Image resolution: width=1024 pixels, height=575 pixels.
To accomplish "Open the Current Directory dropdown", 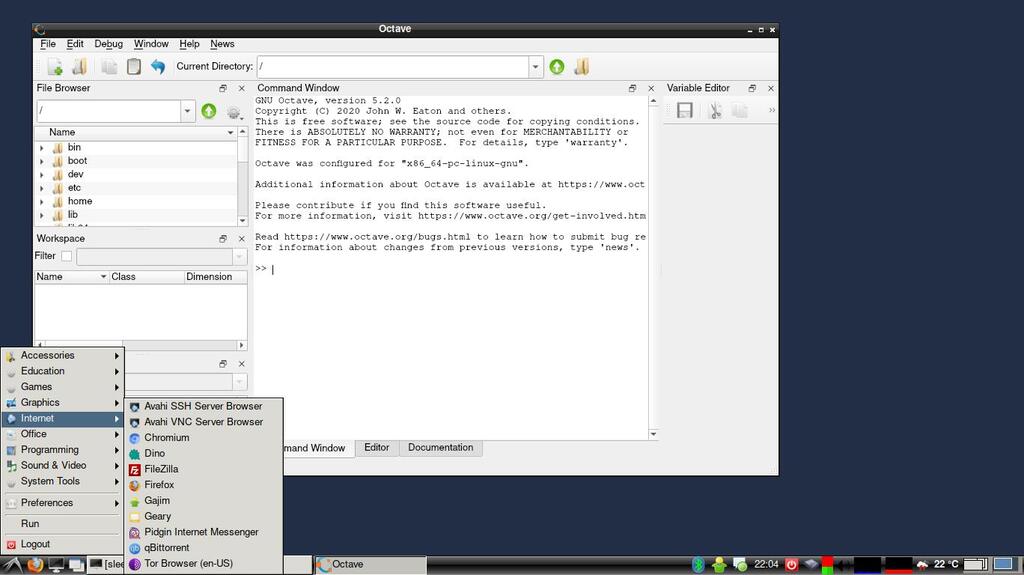I will 535,67.
